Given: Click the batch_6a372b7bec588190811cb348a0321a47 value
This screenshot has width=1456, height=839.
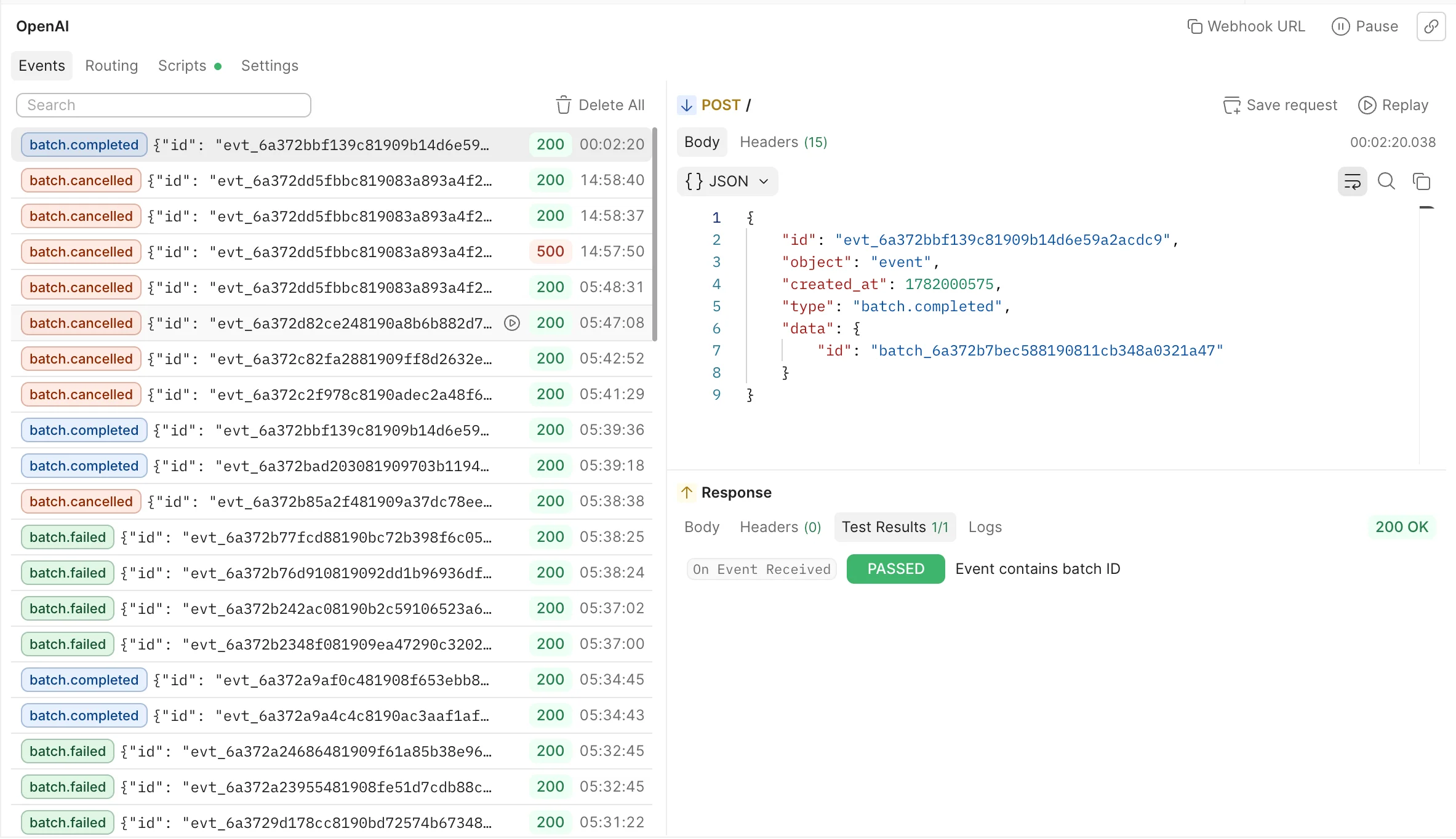Looking at the screenshot, I should coord(1047,351).
